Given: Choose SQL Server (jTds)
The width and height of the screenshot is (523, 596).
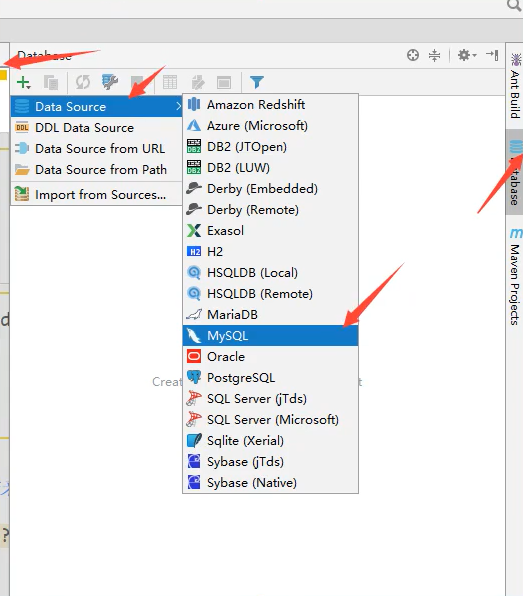Looking at the screenshot, I should [270, 399].
